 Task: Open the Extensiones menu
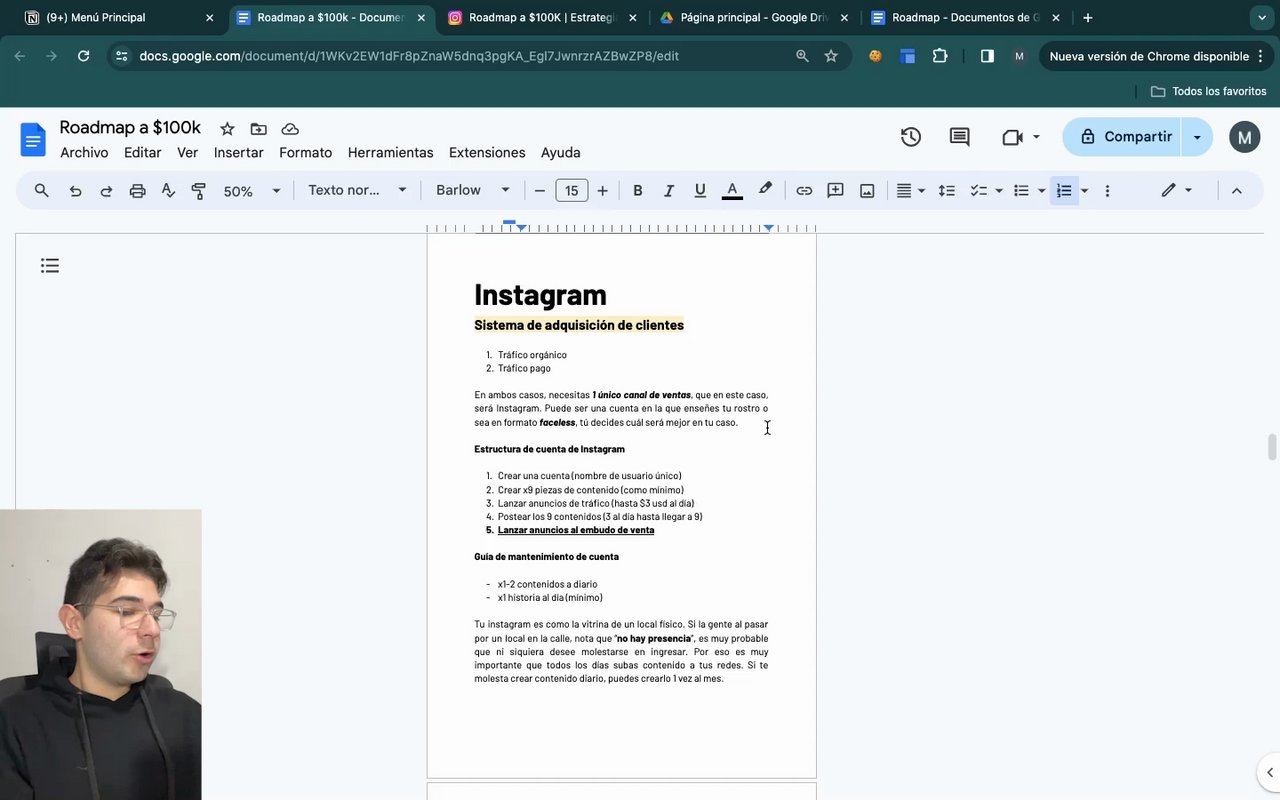tap(487, 153)
